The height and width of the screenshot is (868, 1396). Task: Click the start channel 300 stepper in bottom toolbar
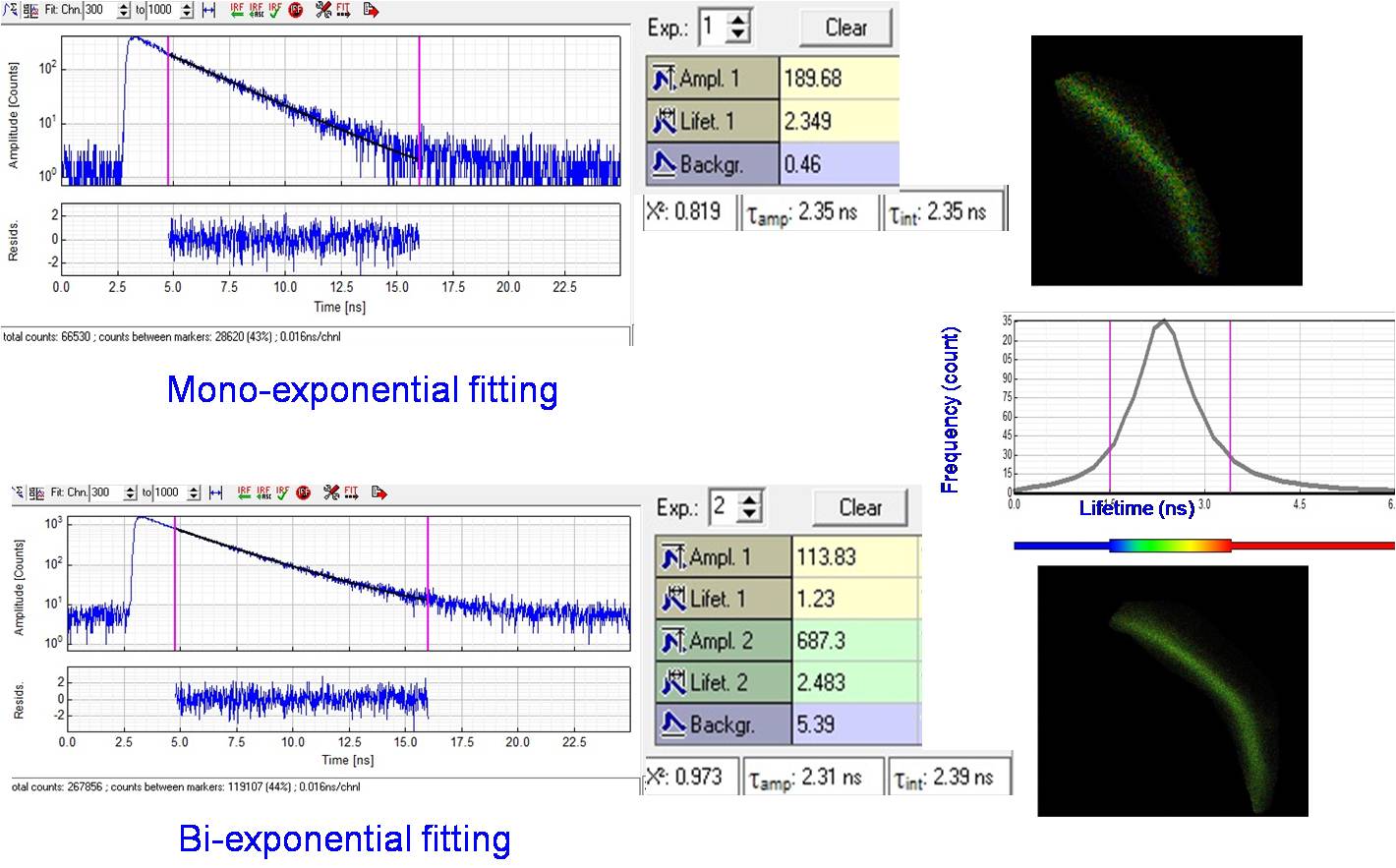[x=130, y=492]
